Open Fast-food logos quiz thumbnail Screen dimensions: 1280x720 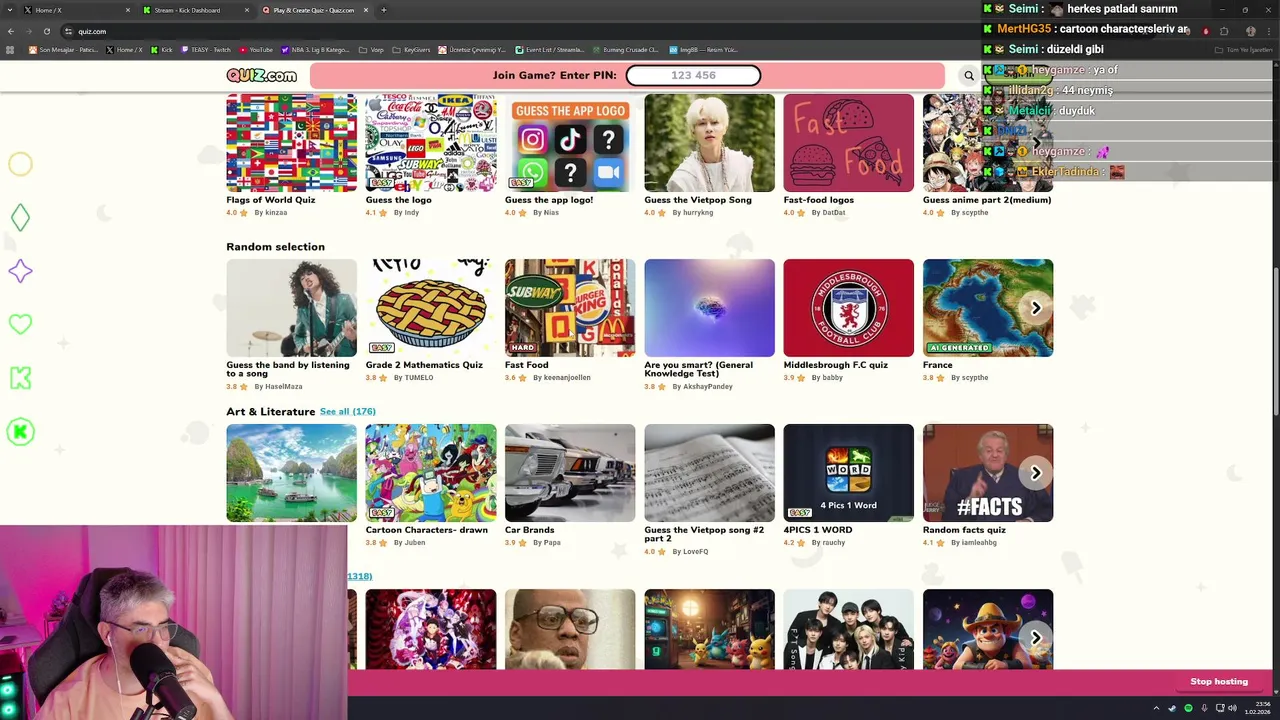coord(848,143)
